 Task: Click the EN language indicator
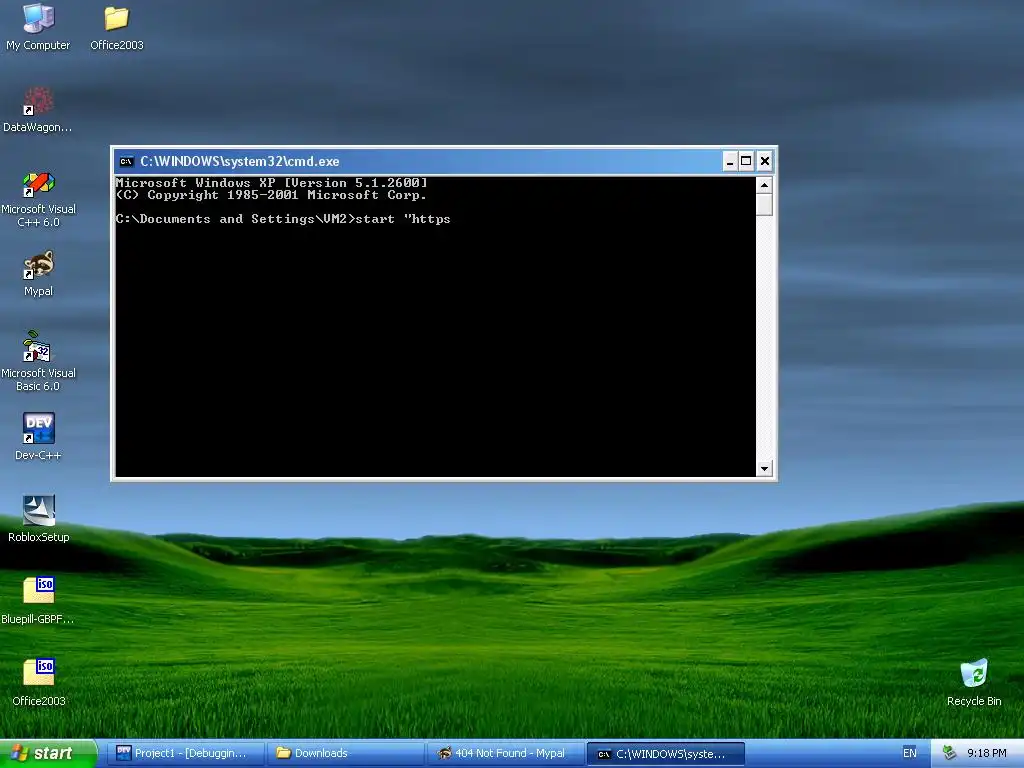910,753
